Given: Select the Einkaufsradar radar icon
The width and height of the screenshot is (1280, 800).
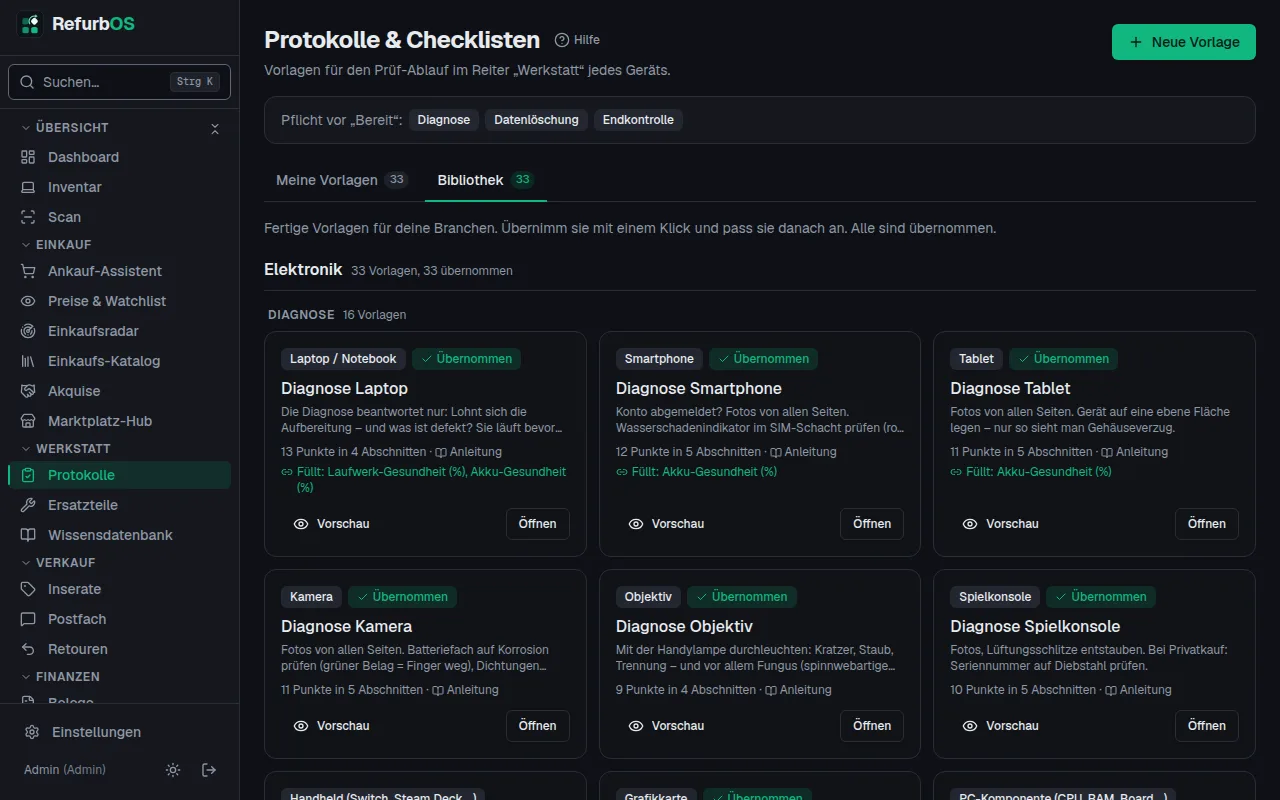Looking at the screenshot, I should click(28, 331).
